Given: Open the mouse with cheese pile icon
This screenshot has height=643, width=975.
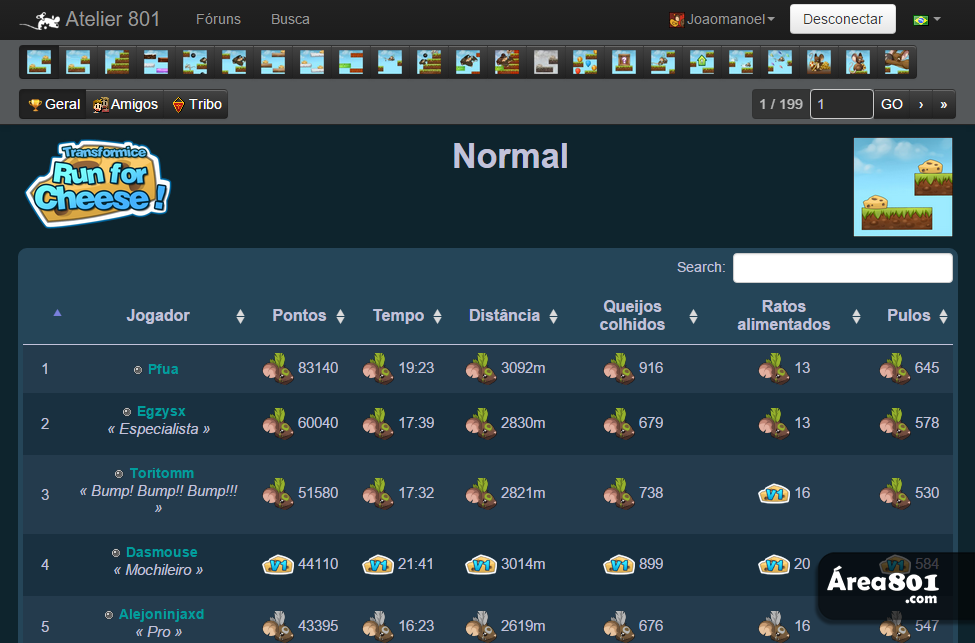Looking at the screenshot, I should click(x=818, y=62).
